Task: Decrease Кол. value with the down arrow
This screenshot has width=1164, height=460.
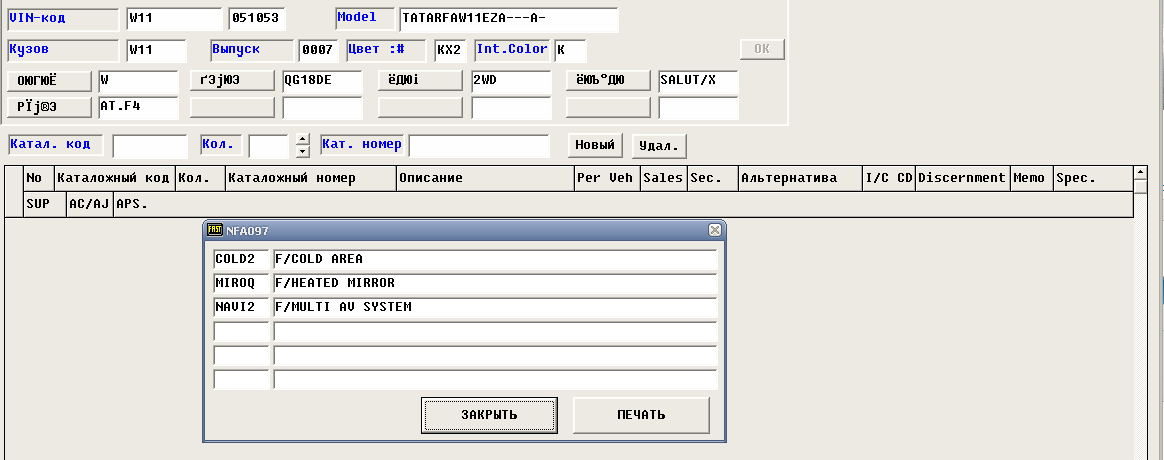Action: (x=303, y=152)
